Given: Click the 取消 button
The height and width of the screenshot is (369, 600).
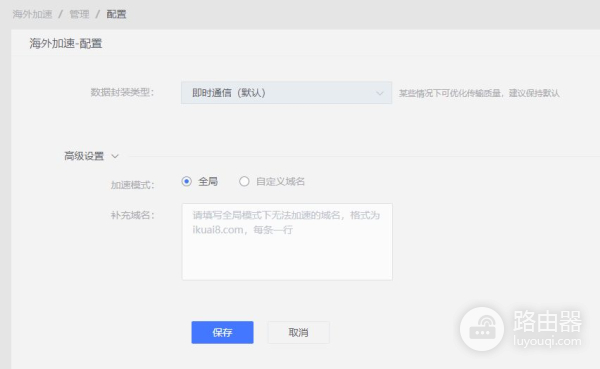Looking at the screenshot, I should (x=298, y=332).
